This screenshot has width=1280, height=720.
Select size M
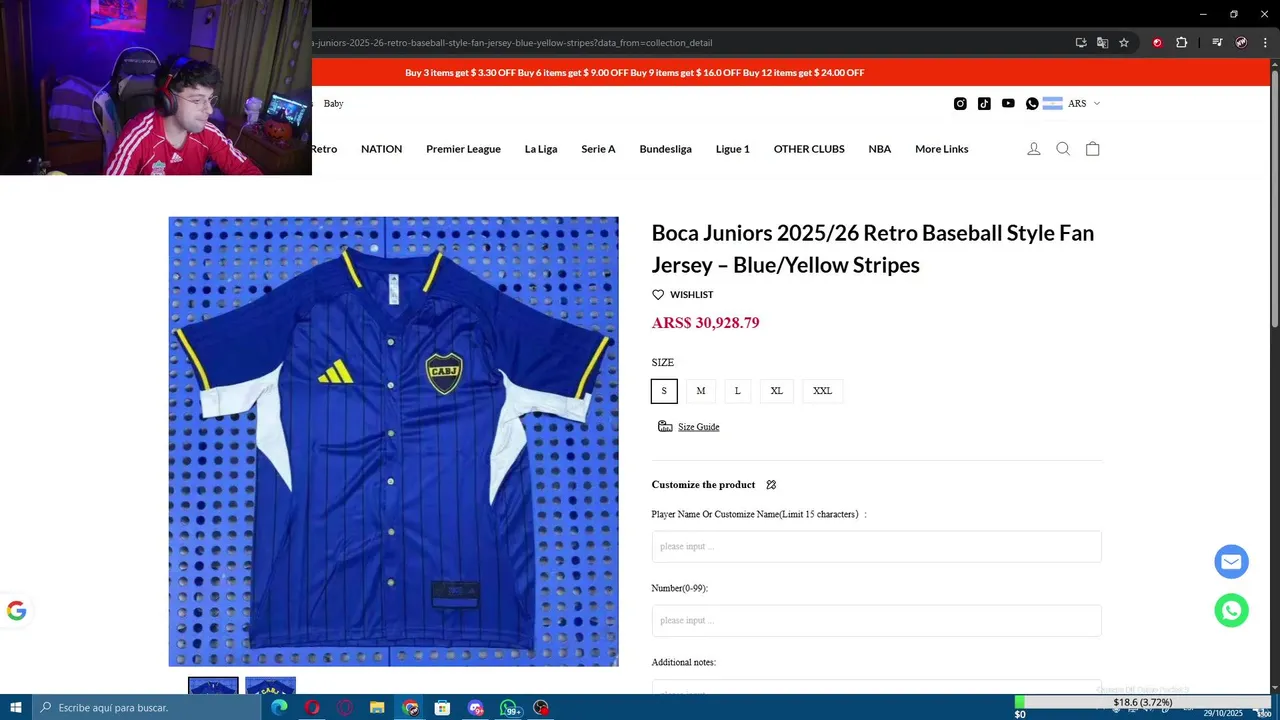click(701, 391)
